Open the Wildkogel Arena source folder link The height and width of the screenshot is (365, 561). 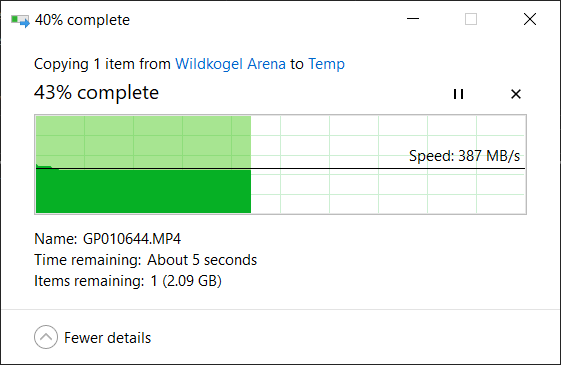pyautogui.click(x=230, y=64)
